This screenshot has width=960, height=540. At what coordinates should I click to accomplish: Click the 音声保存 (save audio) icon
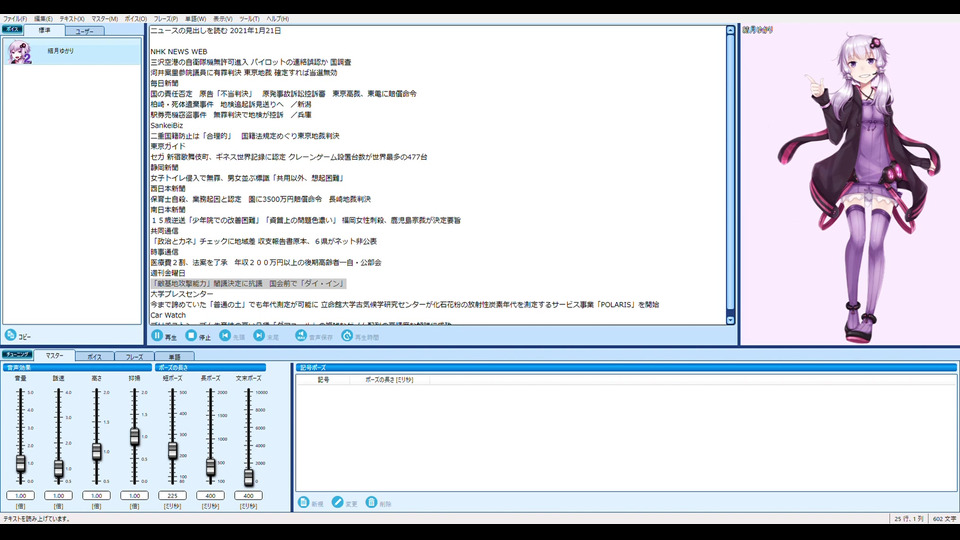[301, 336]
